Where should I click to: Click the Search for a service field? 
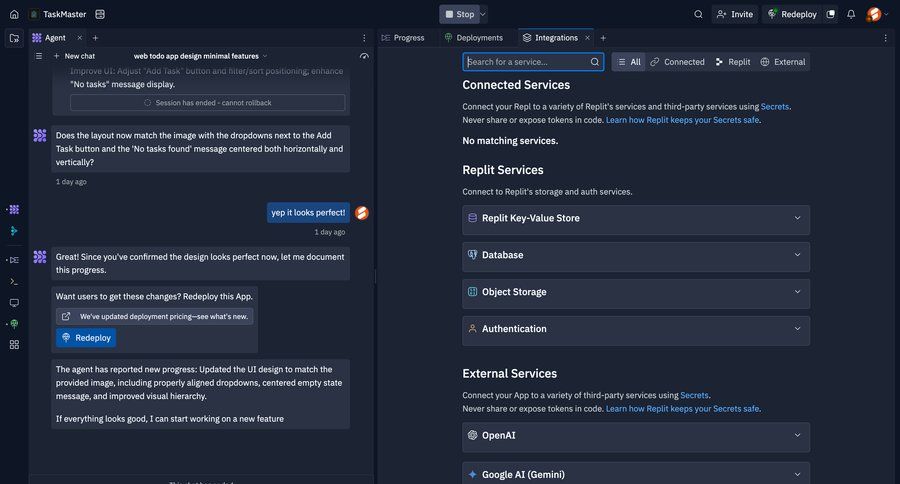[526, 62]
